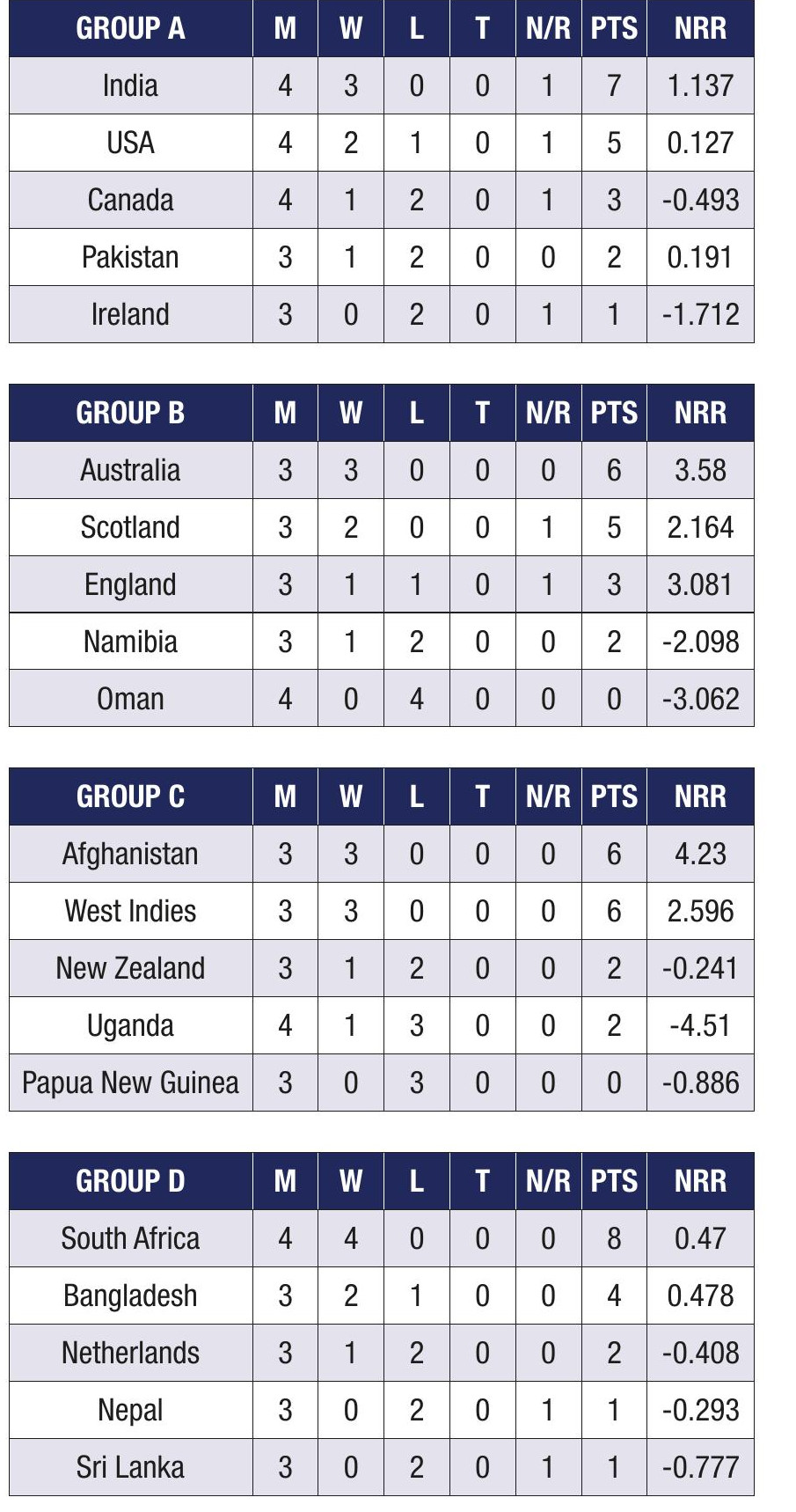Select the Nepal team name

[x=130, y=1410]
